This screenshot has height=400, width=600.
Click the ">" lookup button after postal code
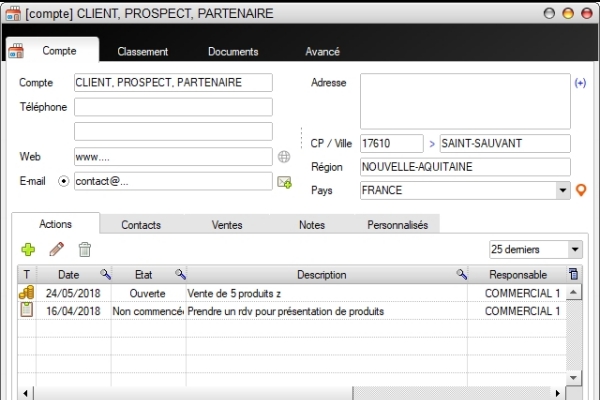(431, 144)
